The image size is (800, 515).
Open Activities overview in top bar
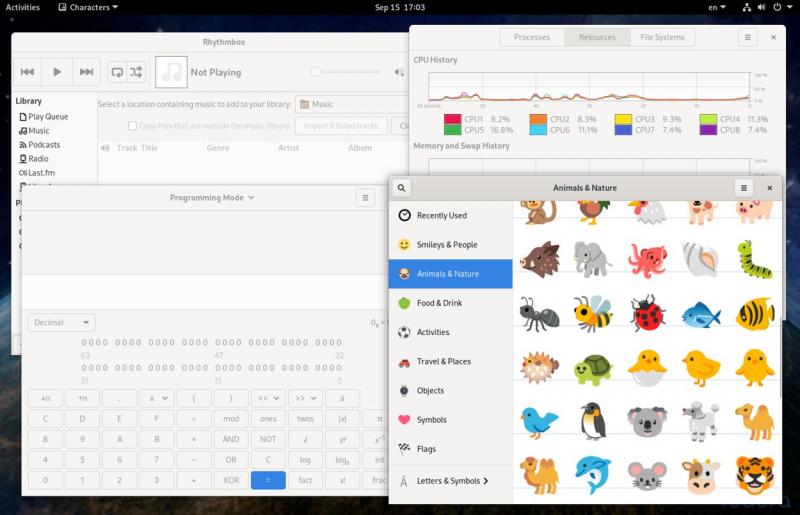(22, 7)
